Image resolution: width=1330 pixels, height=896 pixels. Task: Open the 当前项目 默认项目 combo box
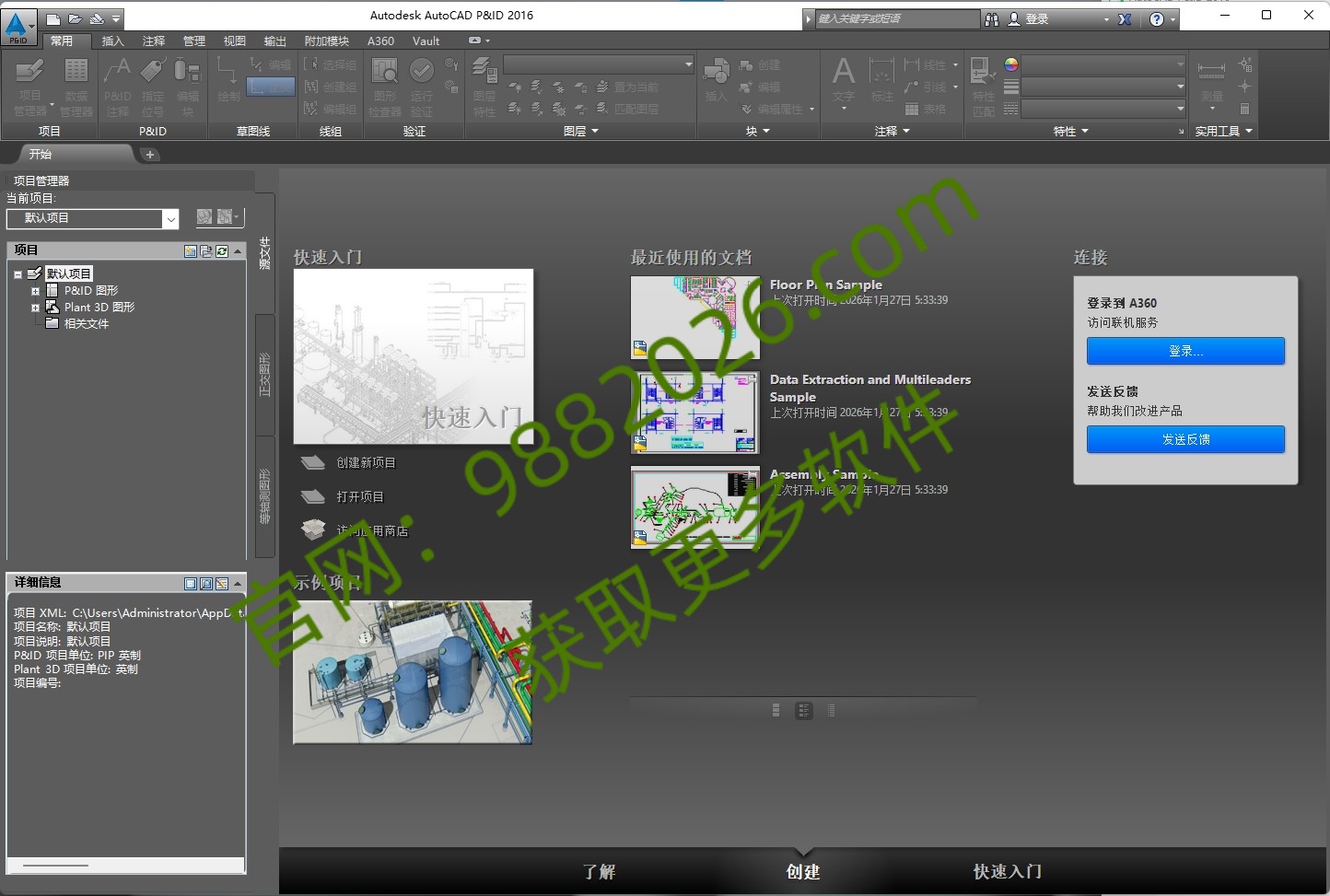coord(92,218)
